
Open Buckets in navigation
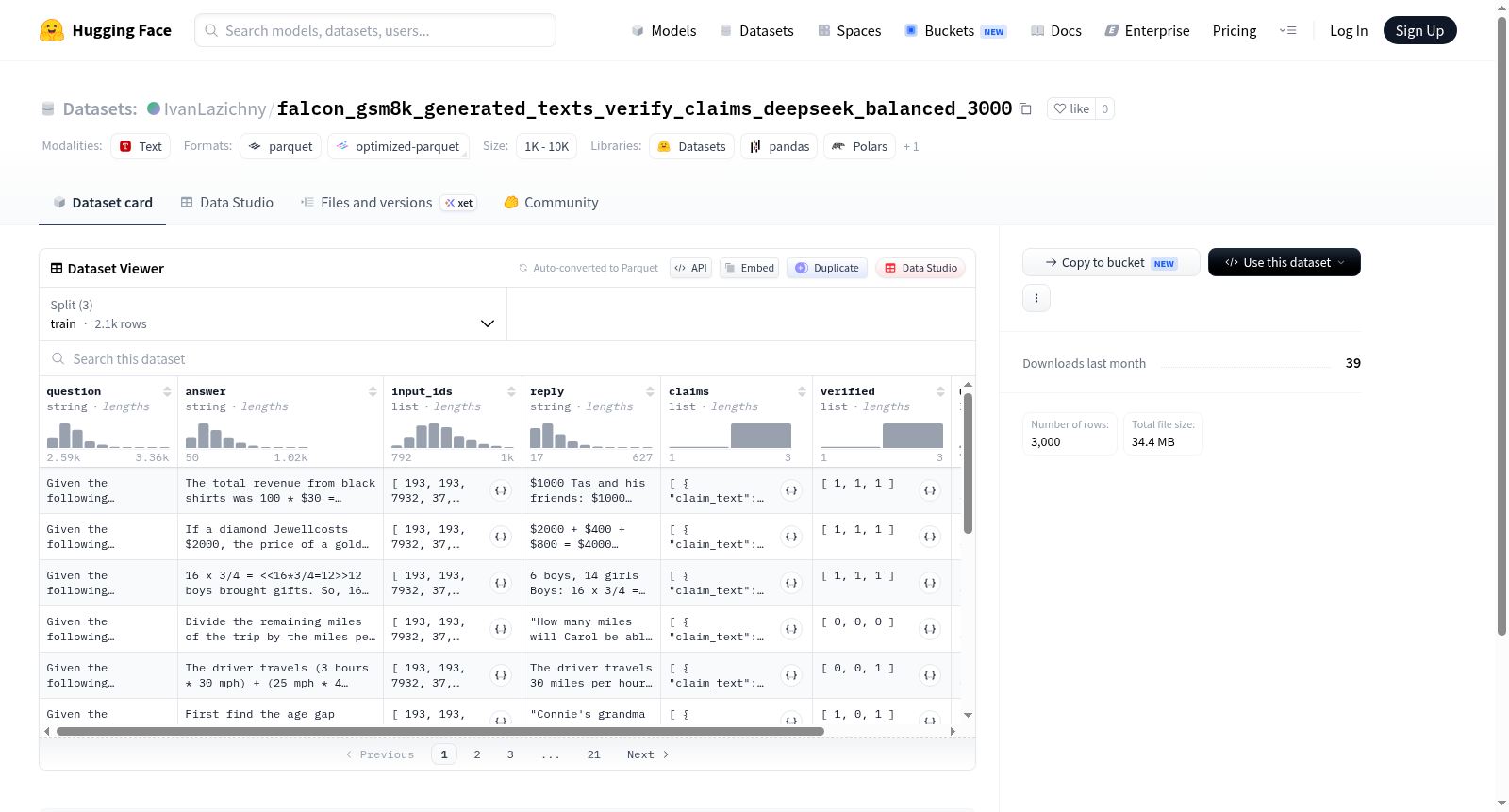click(955, 30)
